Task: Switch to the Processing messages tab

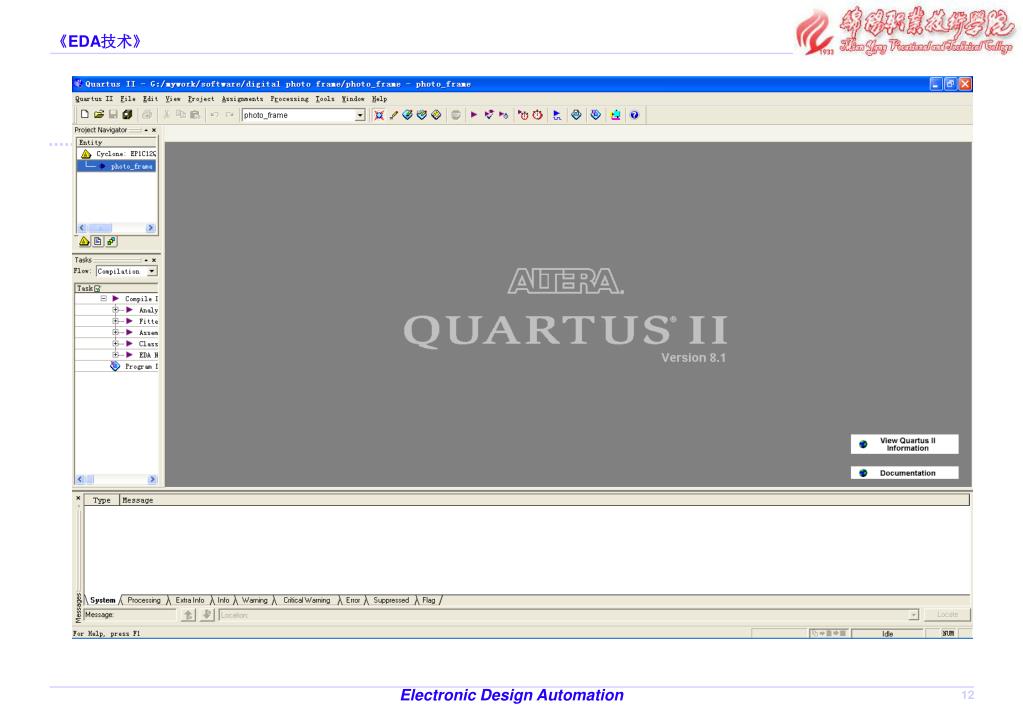Action: click(x=144, y=600)
